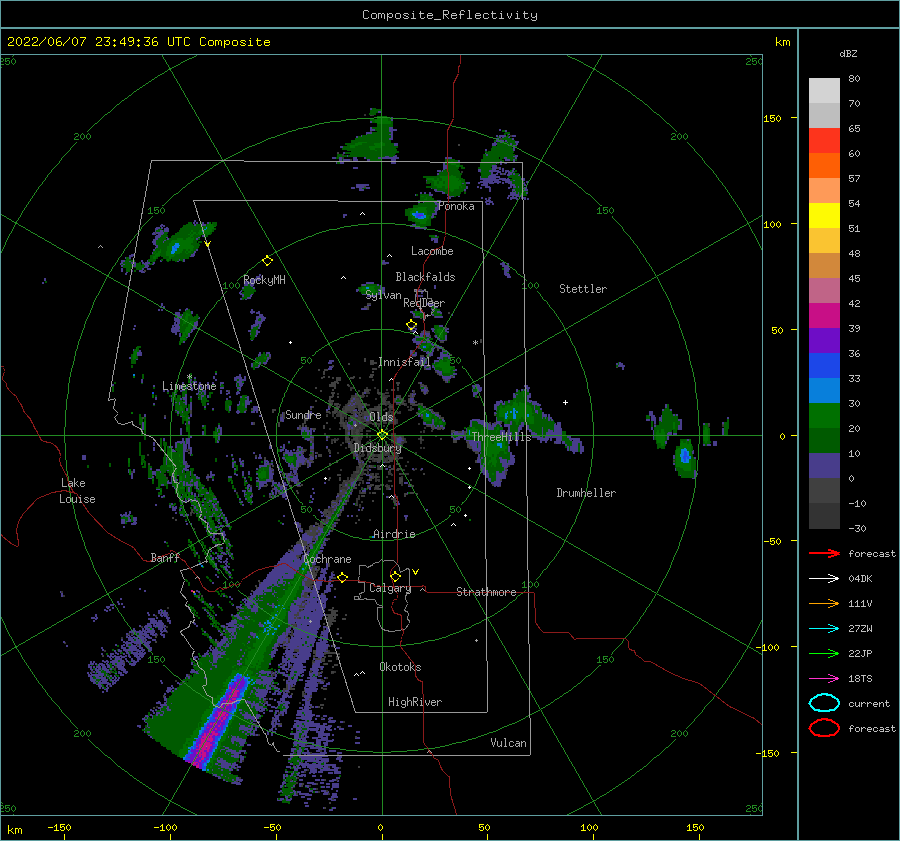Click the Limestone label
This screenshot has width=900, height=841.
(189, 386)
